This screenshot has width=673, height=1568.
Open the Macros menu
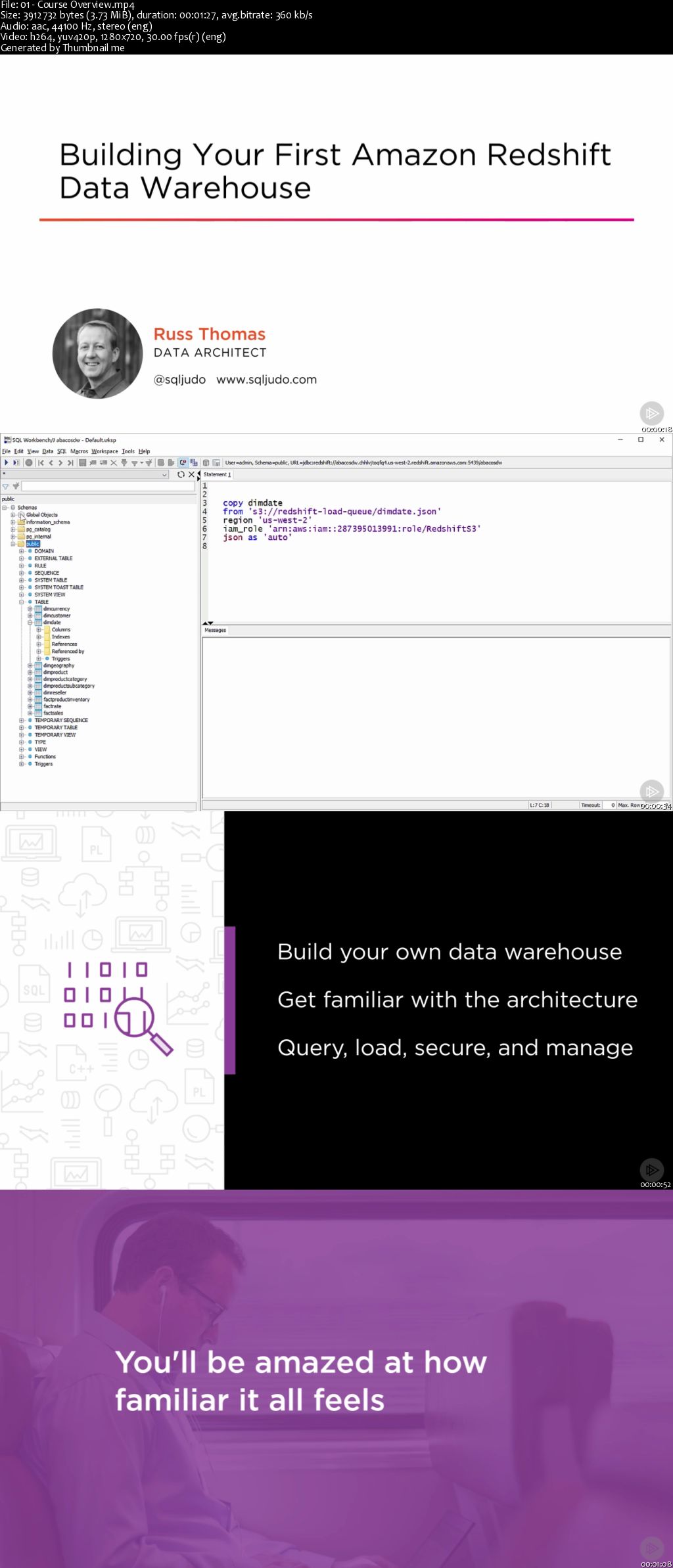[79, 451]
